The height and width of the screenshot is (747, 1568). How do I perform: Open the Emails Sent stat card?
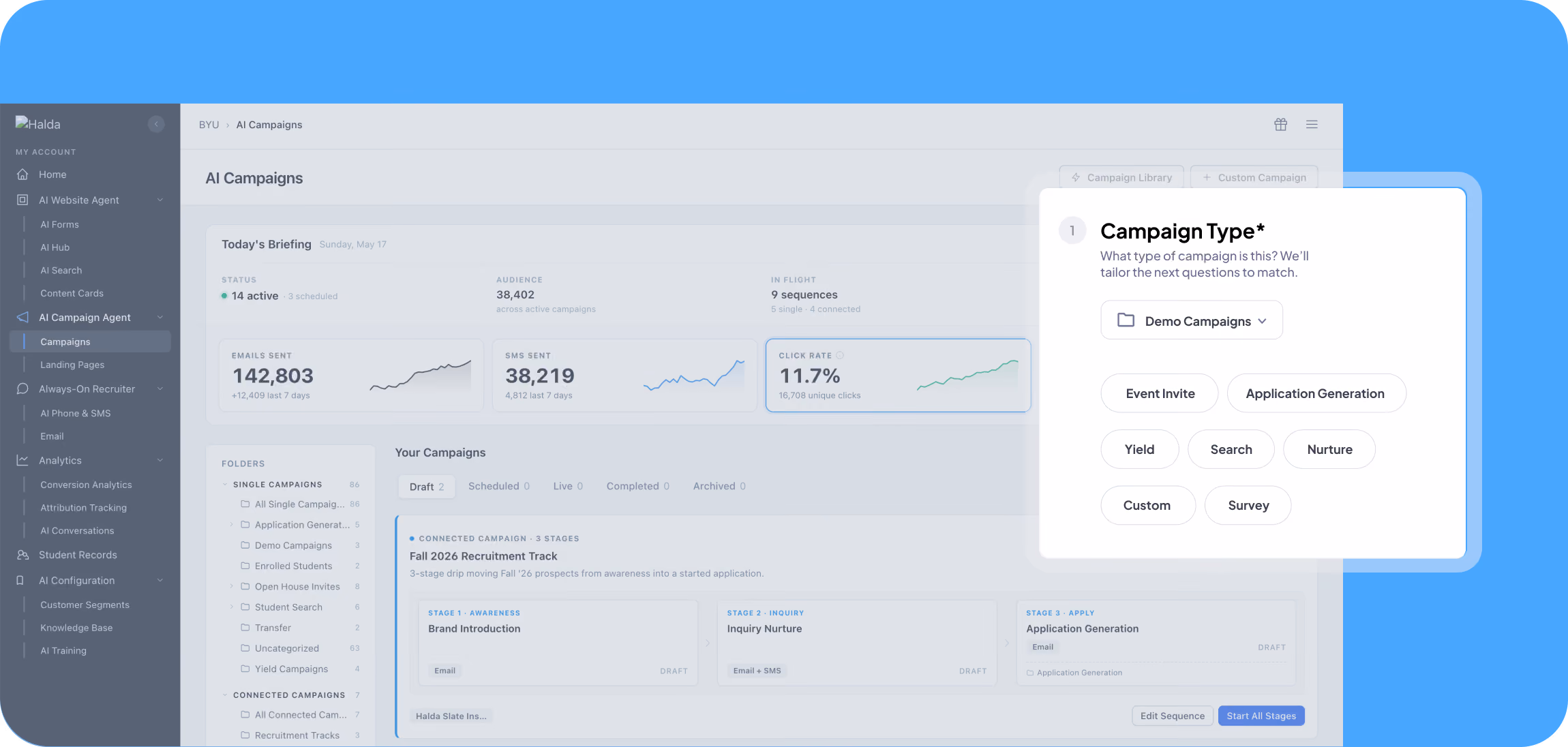click(x=351, y=376)
